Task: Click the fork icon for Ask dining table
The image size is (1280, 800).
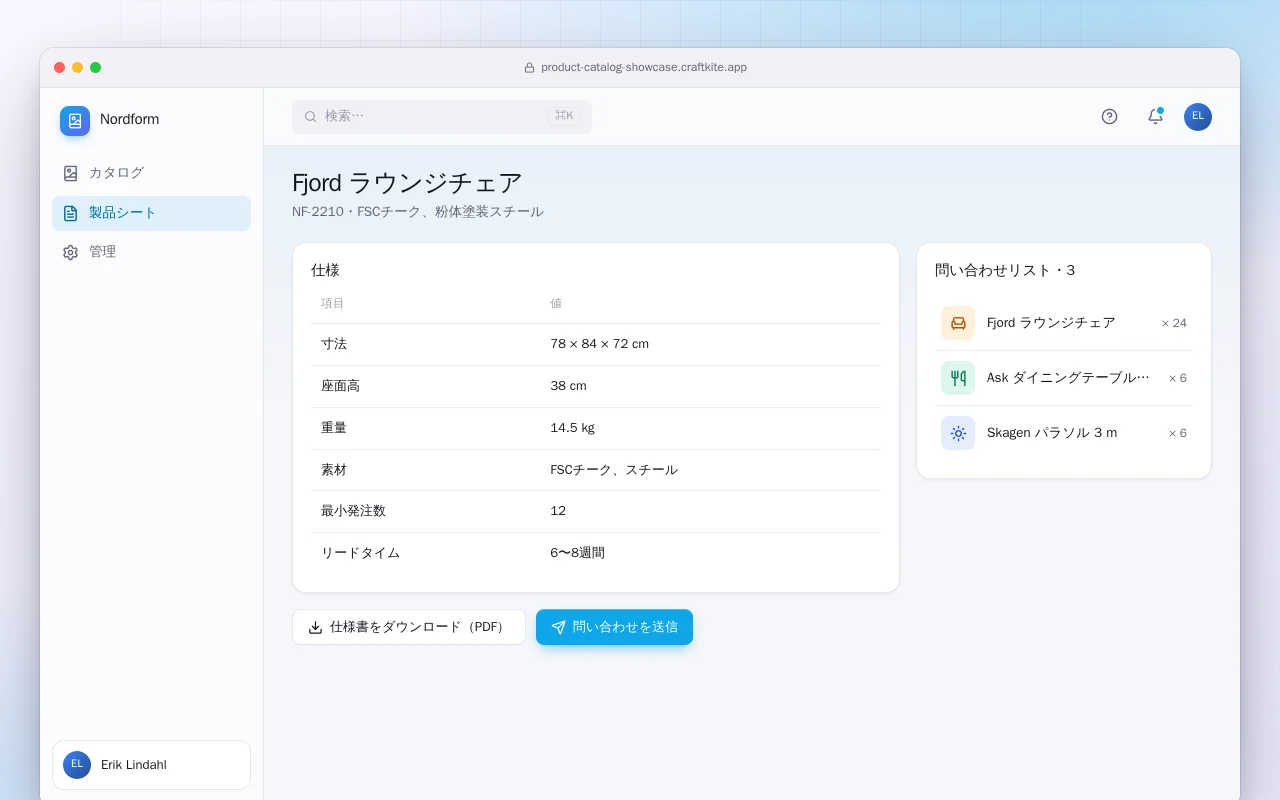Action: 958,378
